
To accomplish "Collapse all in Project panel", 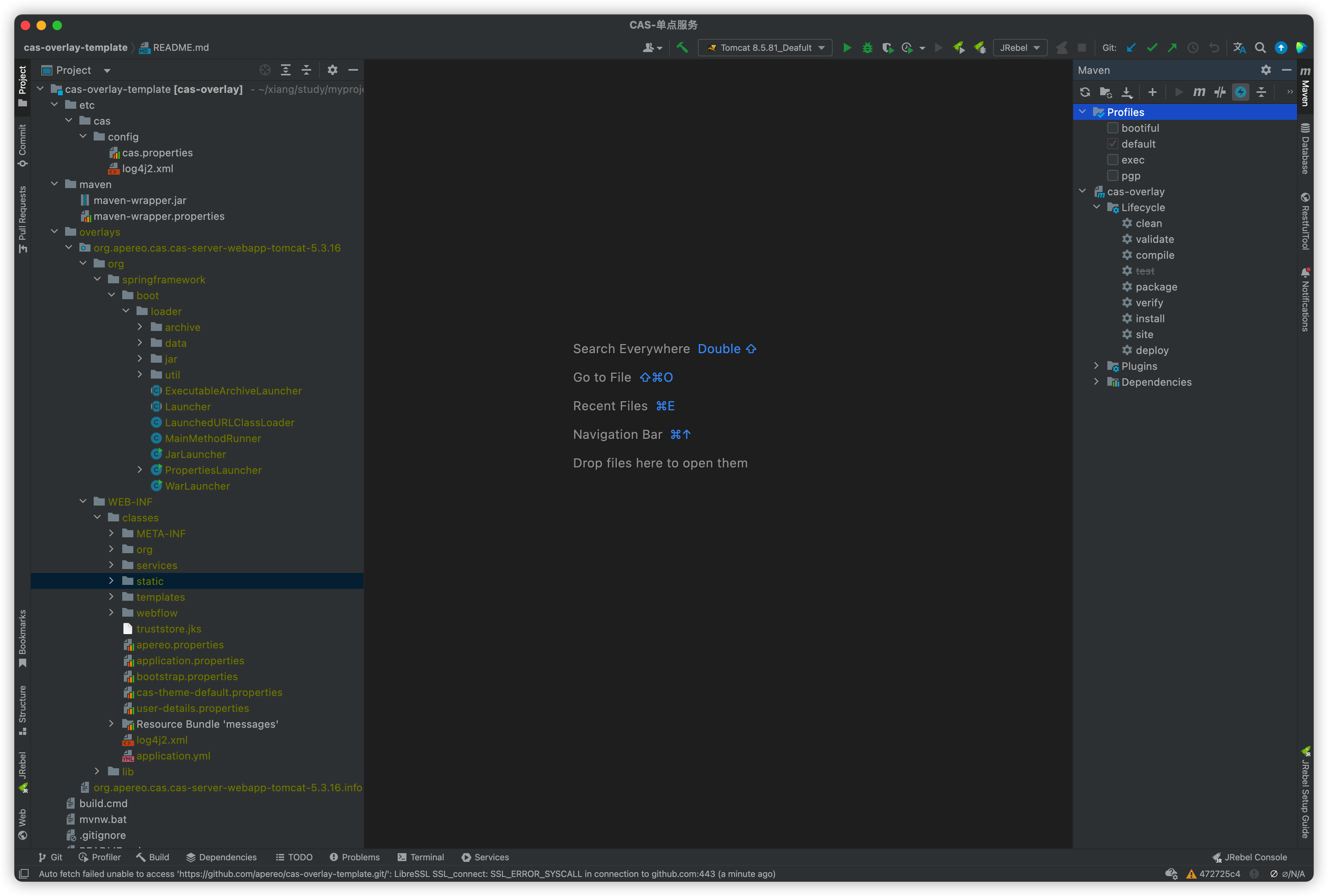I will pos(306,70).
